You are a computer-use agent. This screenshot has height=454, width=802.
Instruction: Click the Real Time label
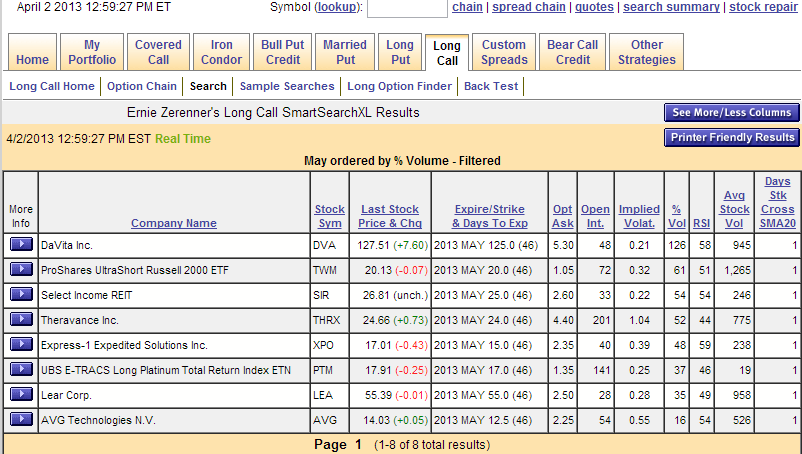coord(183,139)
